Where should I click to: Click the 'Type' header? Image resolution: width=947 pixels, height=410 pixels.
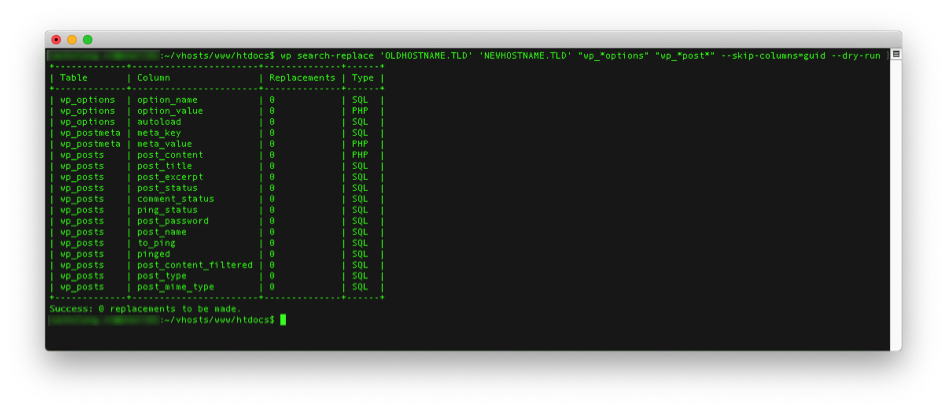362,78
